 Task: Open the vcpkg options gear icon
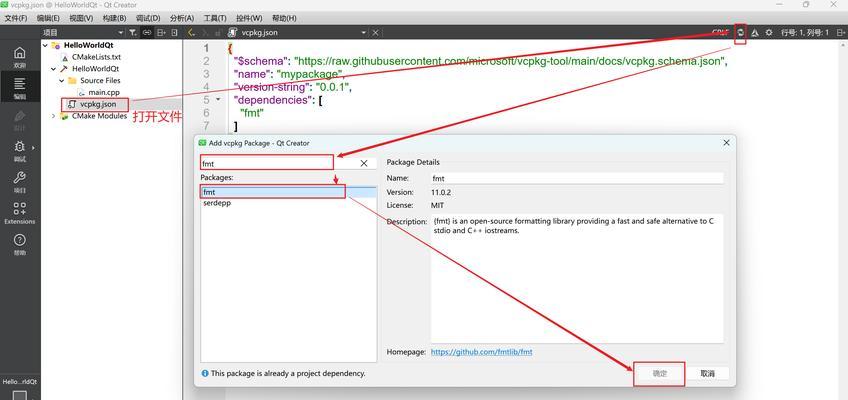768,32
